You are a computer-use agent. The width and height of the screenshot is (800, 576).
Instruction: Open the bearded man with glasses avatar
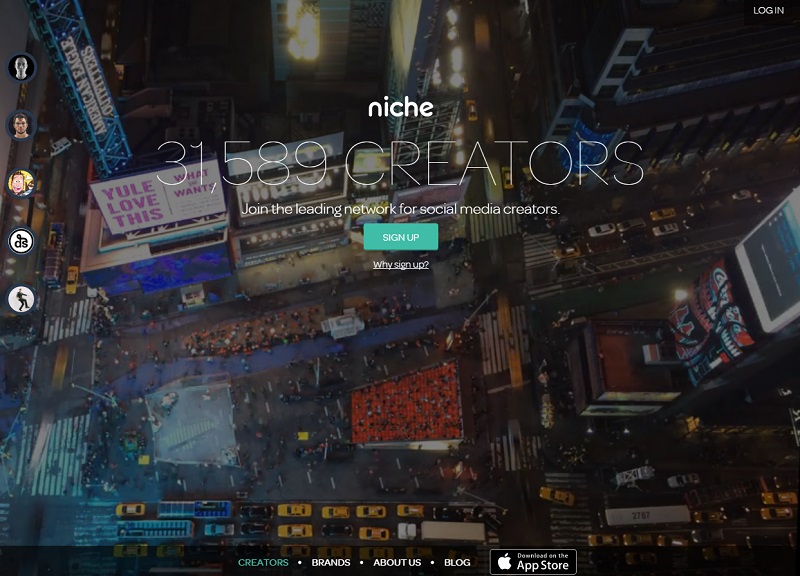pyautogui.click(x=21, y=125)
